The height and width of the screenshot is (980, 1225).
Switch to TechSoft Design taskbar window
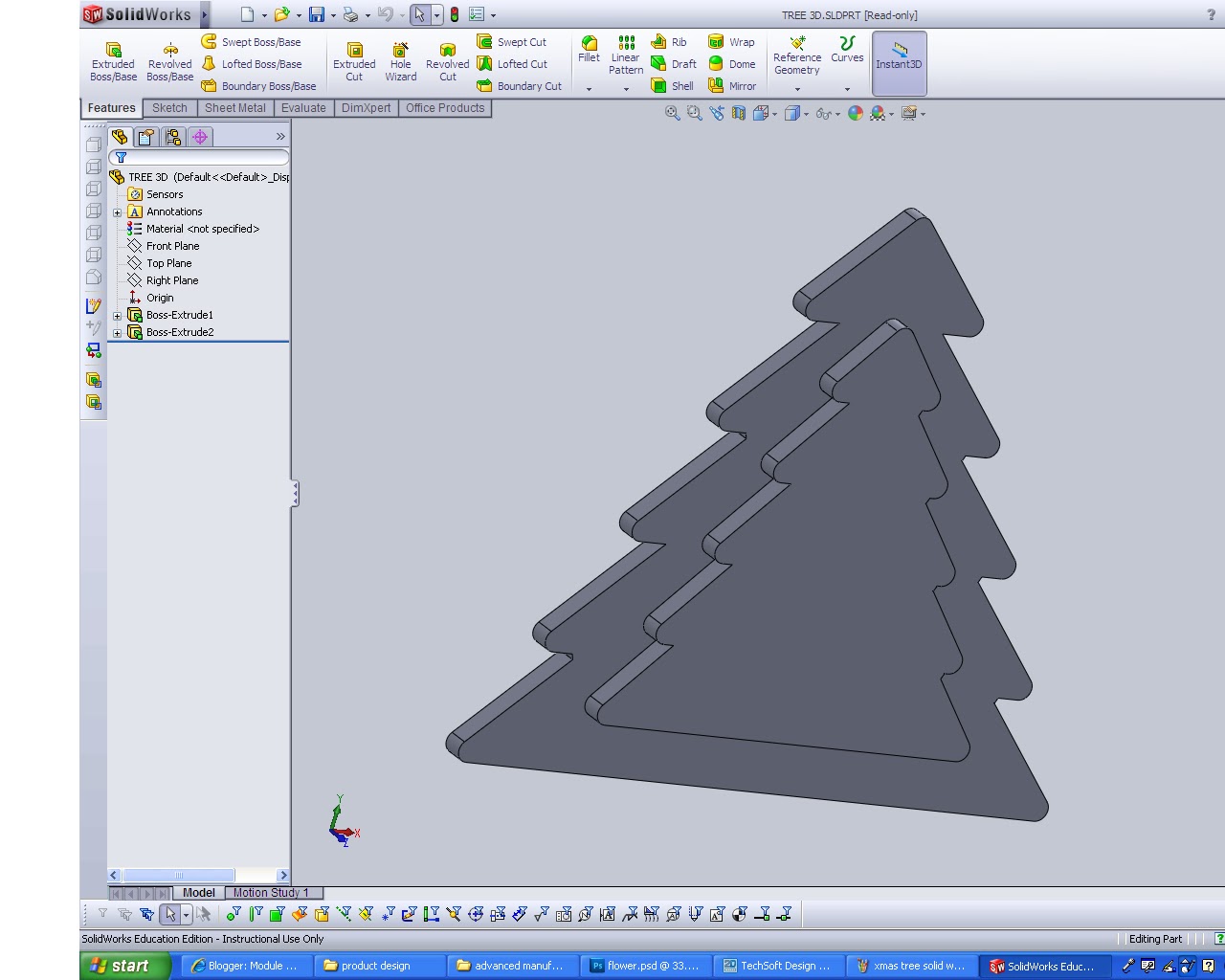pos(778,966)
